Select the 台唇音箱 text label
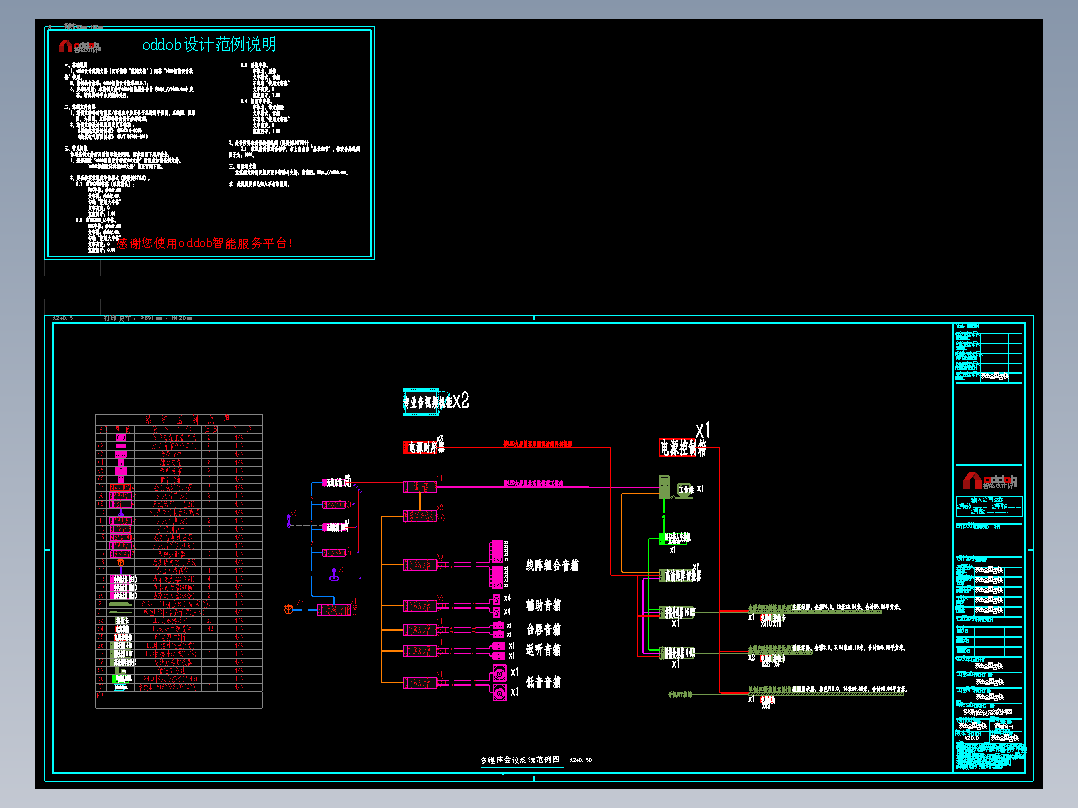This screenshot has height=808, width=1078. point(543,629)
